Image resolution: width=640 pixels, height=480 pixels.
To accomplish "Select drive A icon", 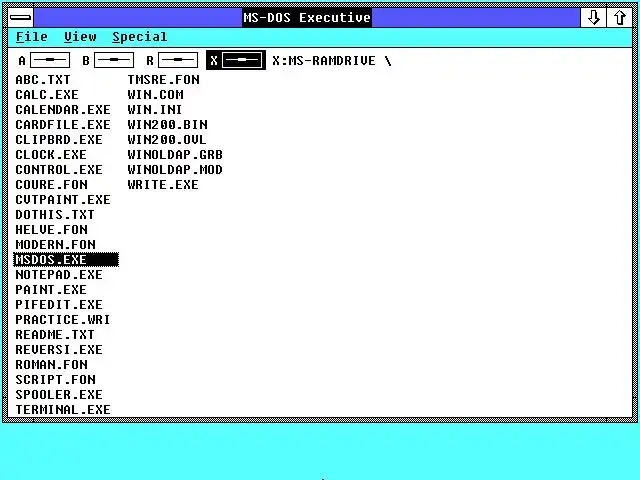I will 44,60.
